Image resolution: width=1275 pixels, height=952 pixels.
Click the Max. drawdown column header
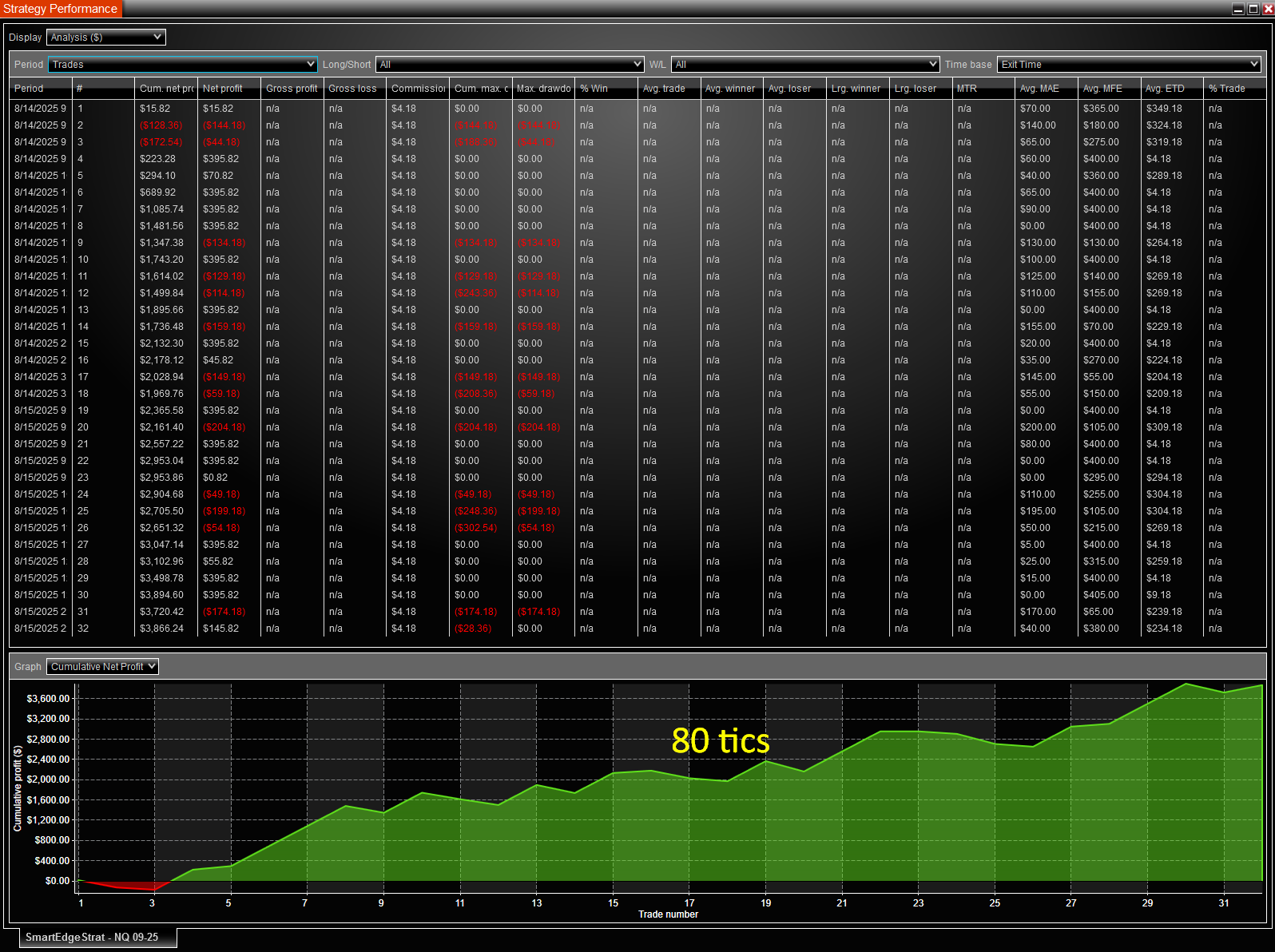pos(543,89)
